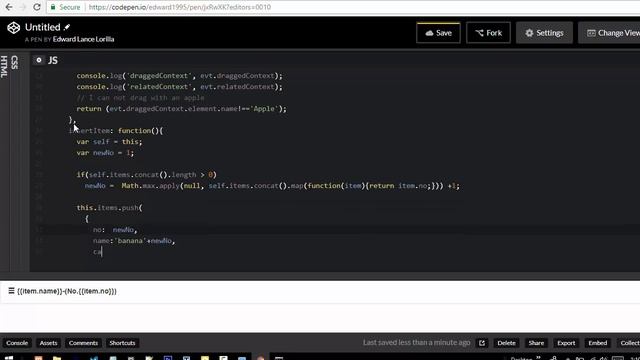Click the 'newNo = Math.max.apply' line
The height and width of the screenshot is (360, 640).
272,186
